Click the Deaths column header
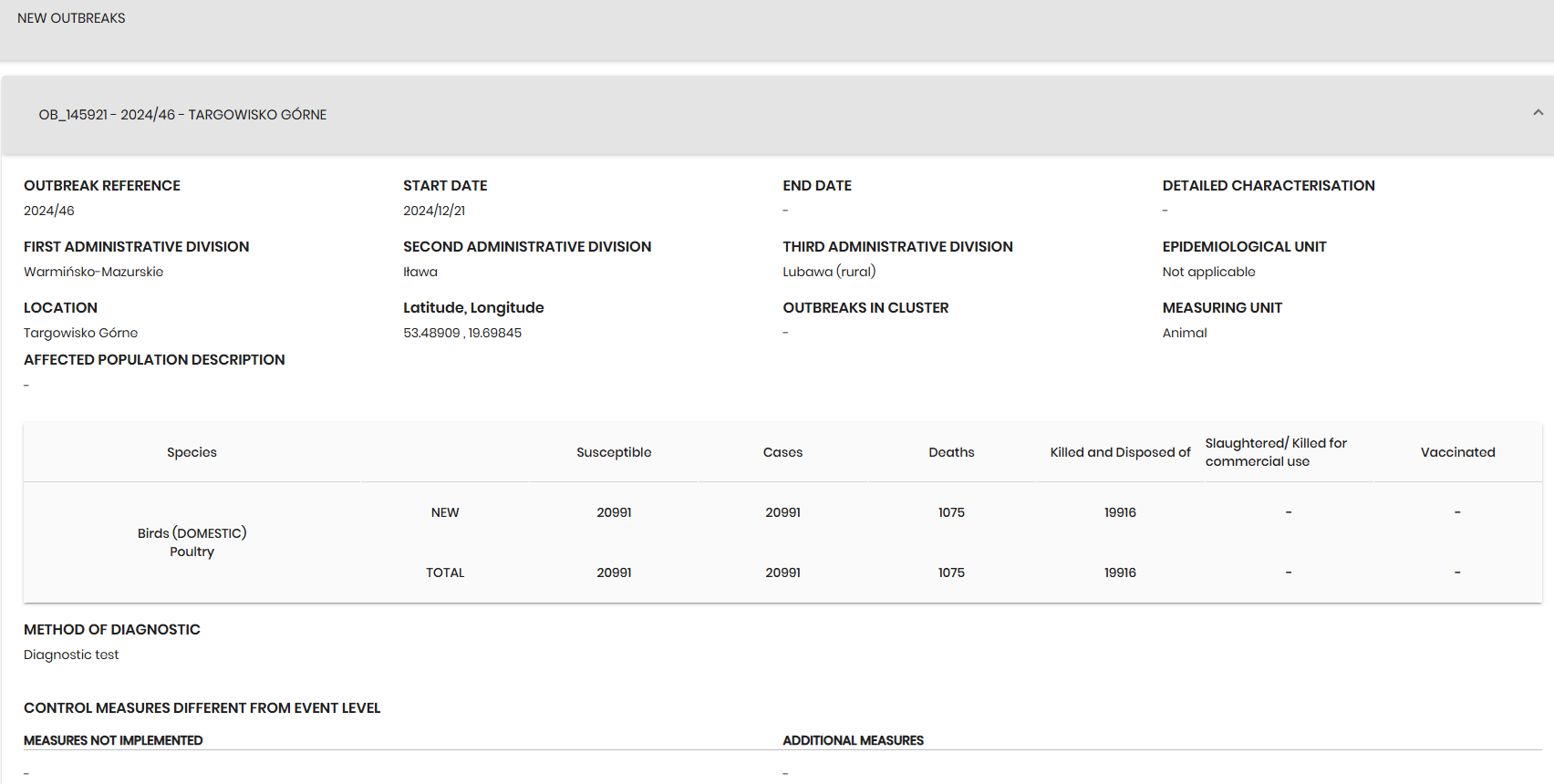 tap(951, 452)
